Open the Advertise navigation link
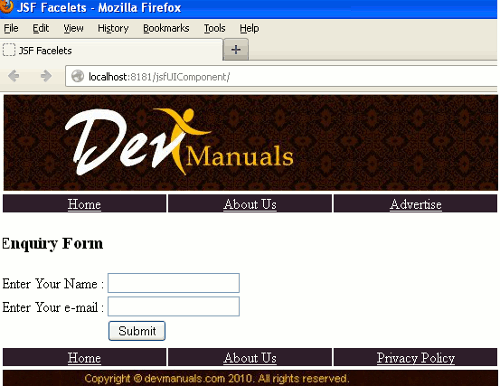500x386 pixels. click(x=416, y=204)
